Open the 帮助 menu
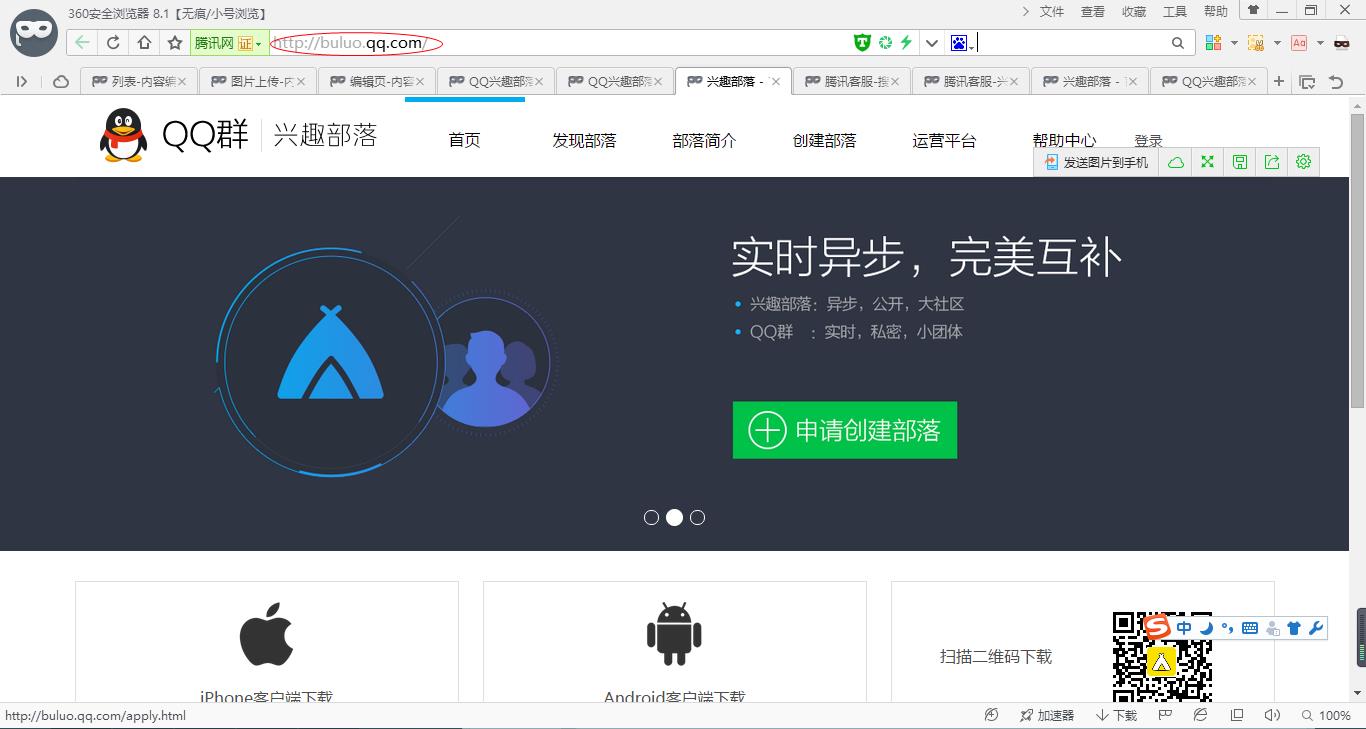 click(1216, 12)
